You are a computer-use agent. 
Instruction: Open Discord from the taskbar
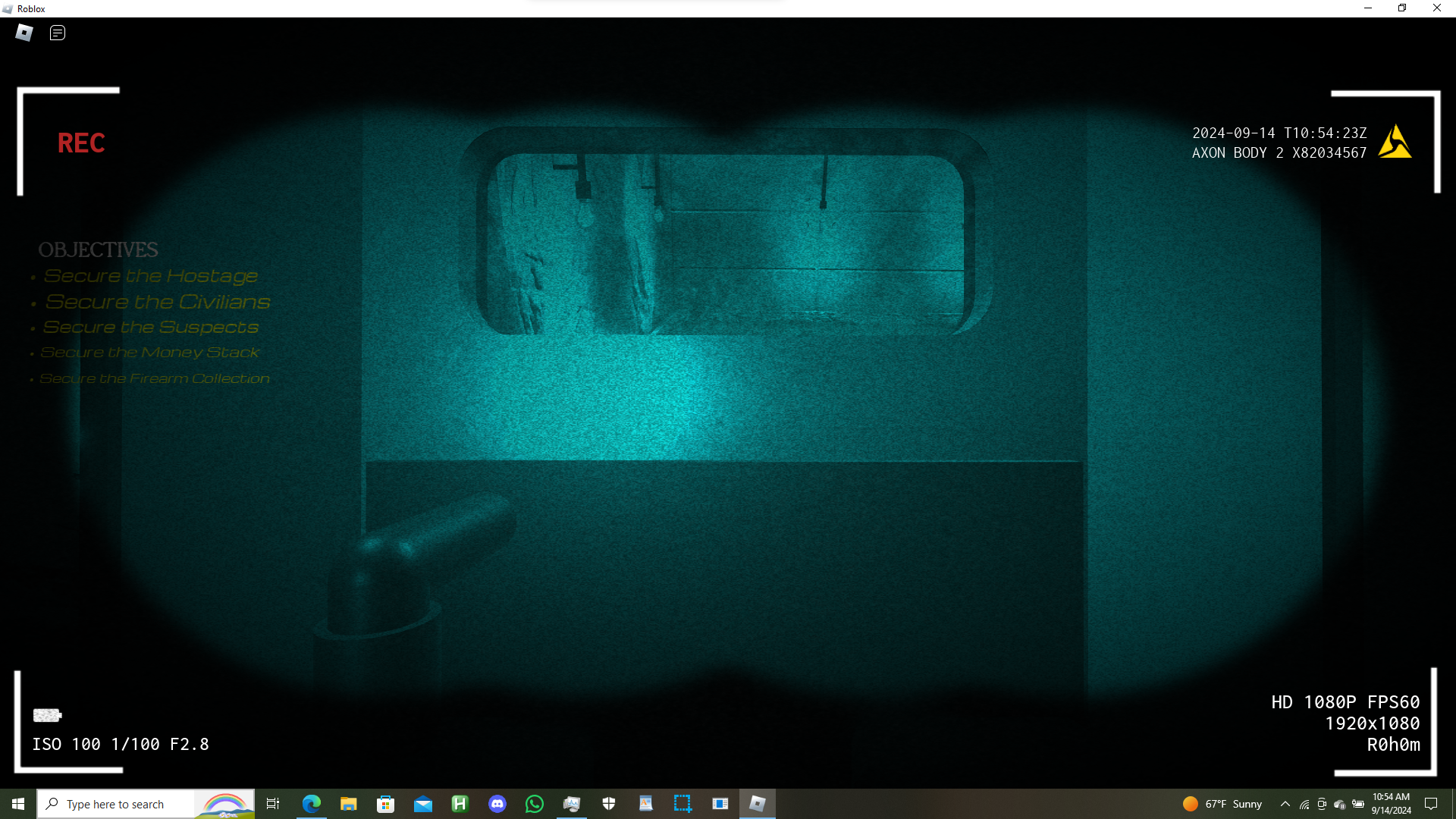pos(497,804)
